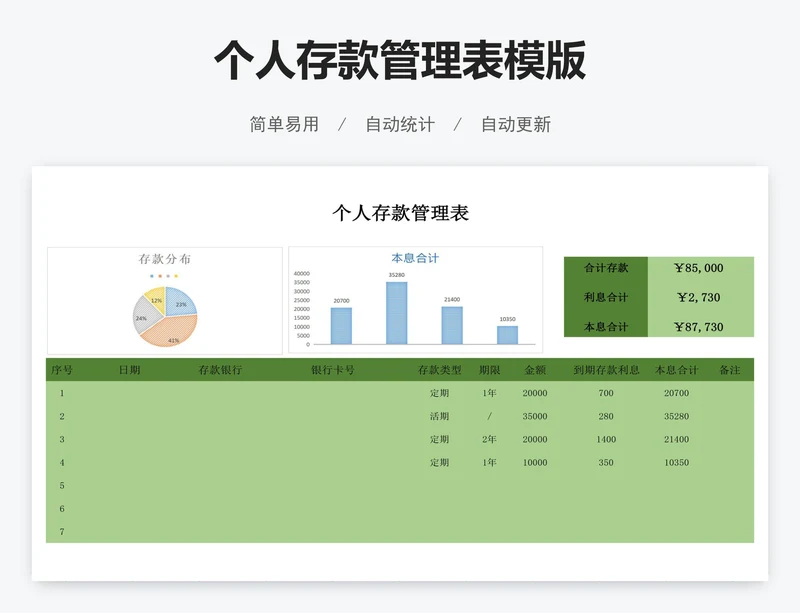The height and width of the screenshot is (613, 800).
Task: Select row number 6 in 序号 column
Action: [x=62, y=508]
